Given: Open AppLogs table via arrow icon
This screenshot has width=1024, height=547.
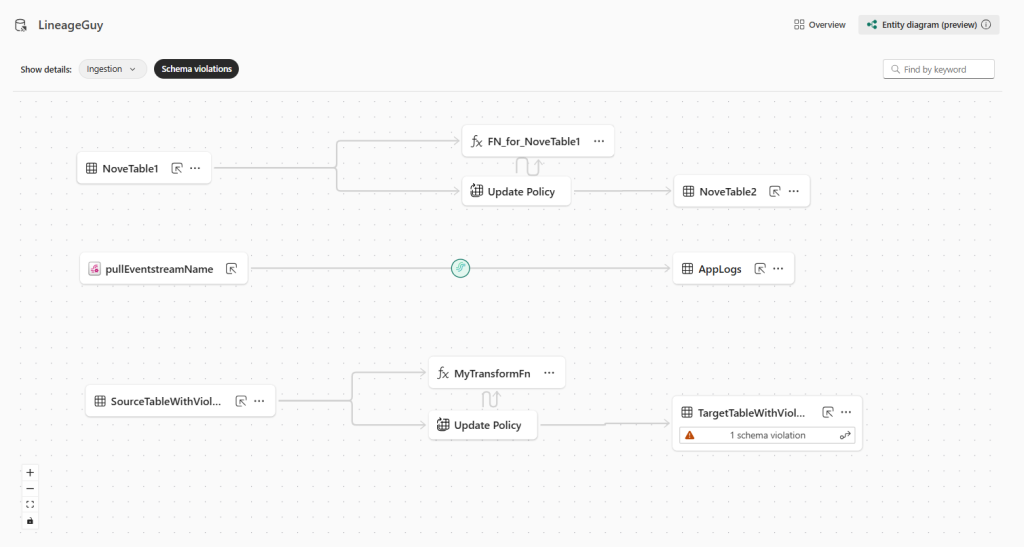Looking at the screenshot, I should [760, 269].
